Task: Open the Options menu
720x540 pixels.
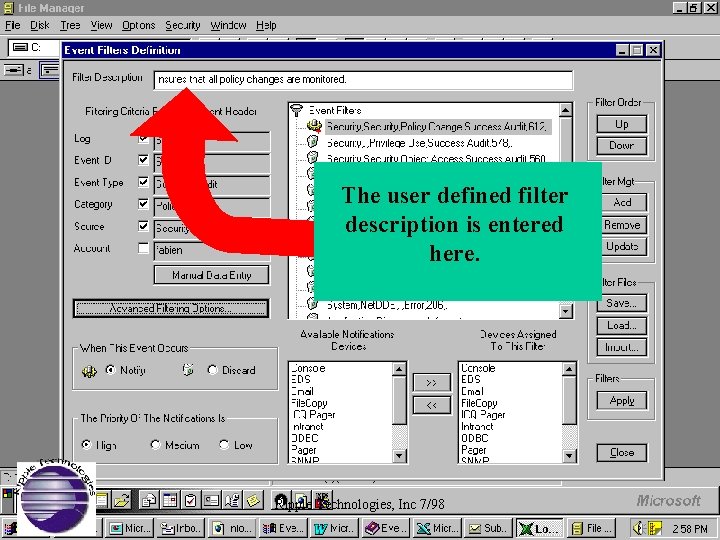Action: click(139, 25)
